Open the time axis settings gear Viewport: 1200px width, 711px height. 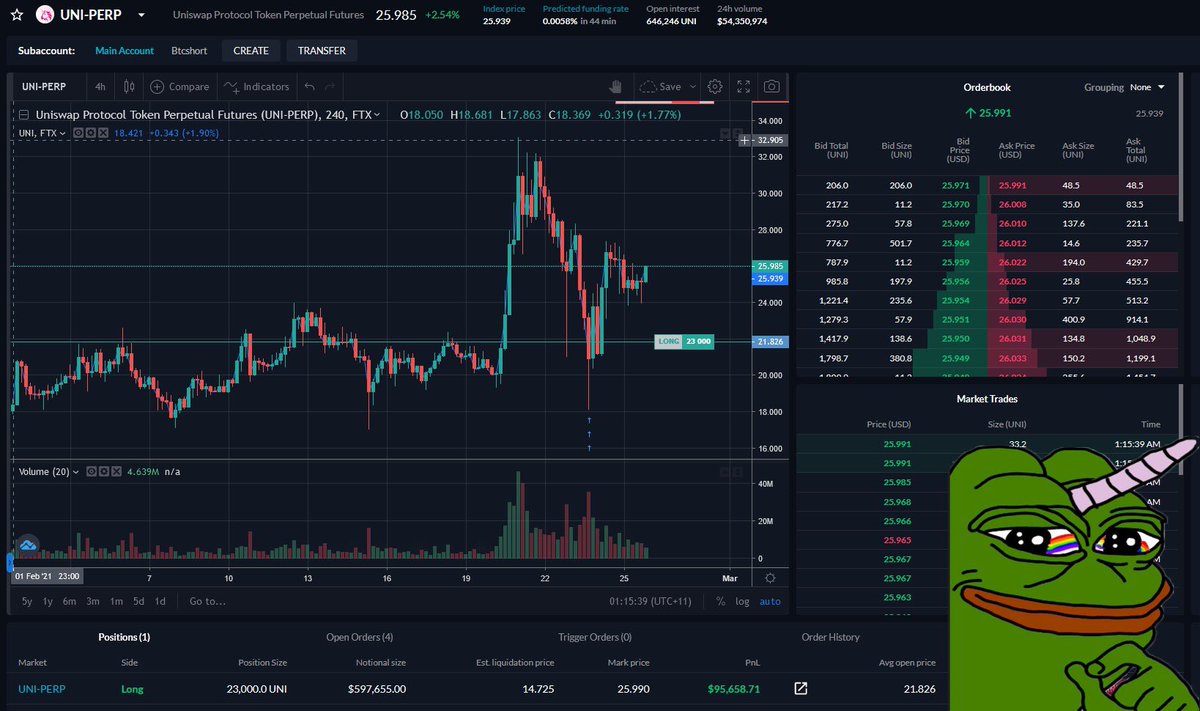pos(769,578)
